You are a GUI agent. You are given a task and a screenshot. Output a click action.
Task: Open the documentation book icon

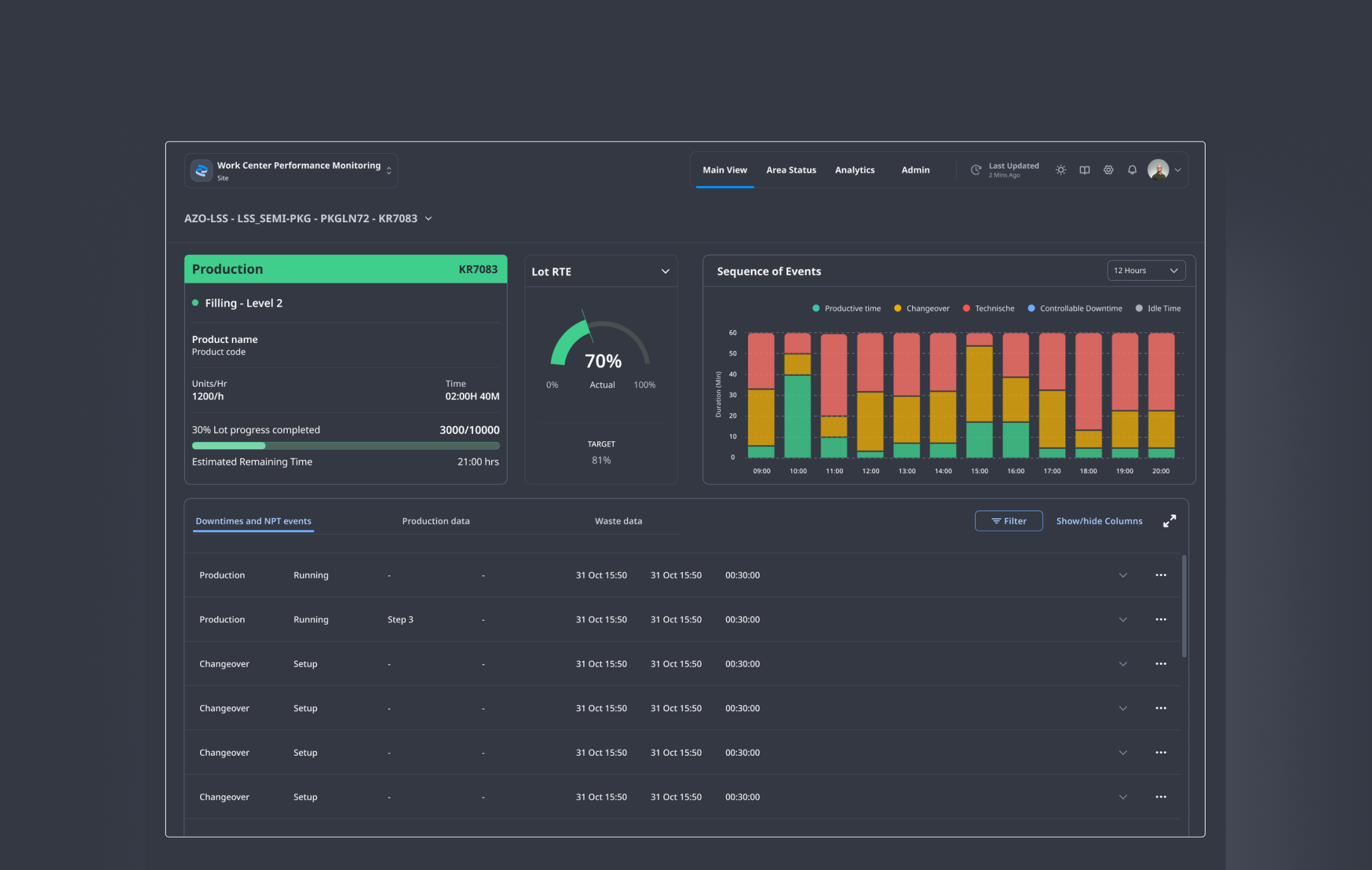click(1085, 170)
